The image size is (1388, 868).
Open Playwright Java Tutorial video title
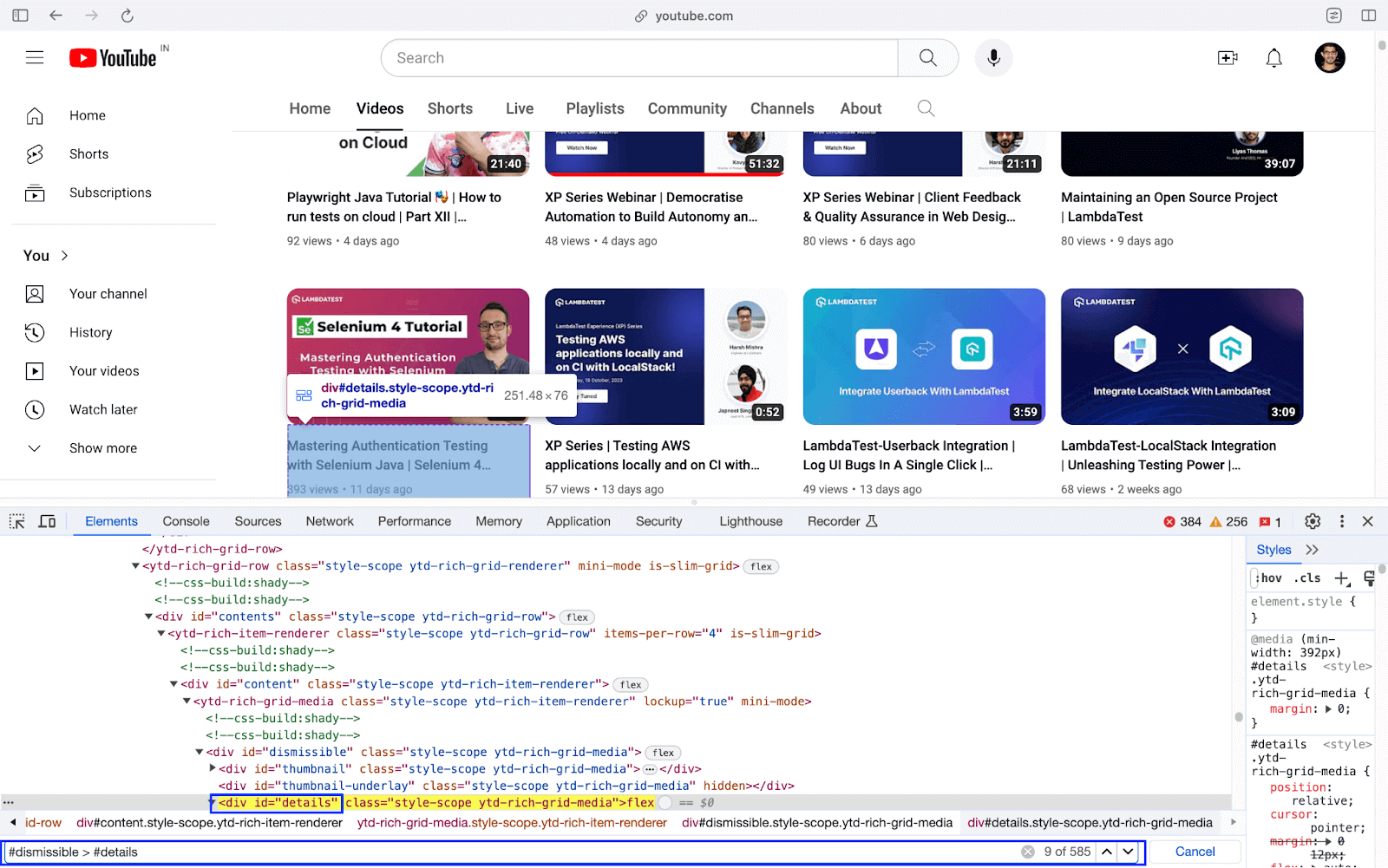click(395, 207)
